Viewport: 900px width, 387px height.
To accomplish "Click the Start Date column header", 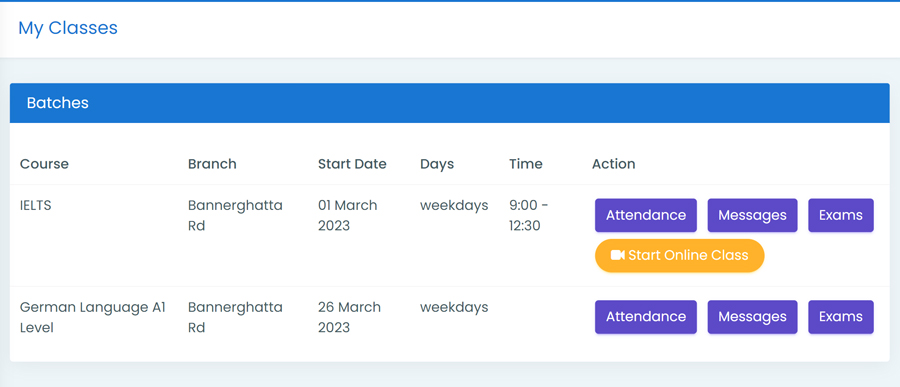I will 352,164.
